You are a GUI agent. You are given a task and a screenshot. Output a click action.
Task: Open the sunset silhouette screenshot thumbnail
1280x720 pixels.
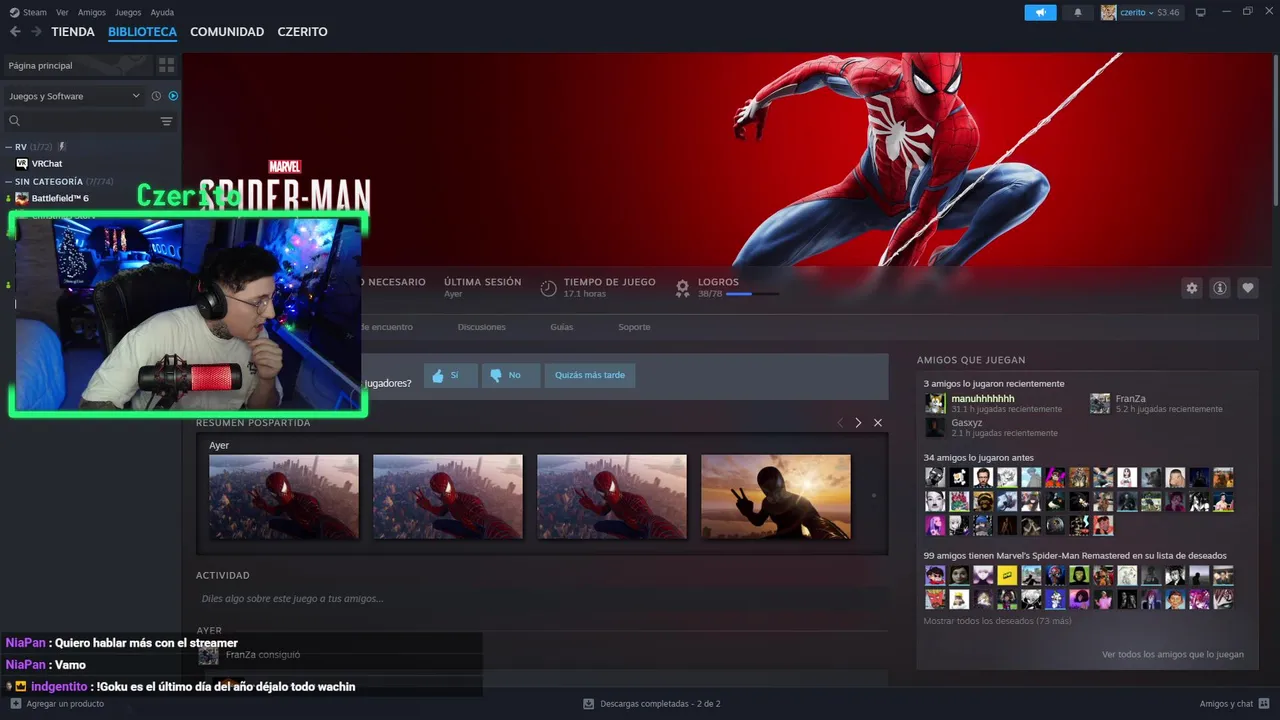click(x=776, y=497)
